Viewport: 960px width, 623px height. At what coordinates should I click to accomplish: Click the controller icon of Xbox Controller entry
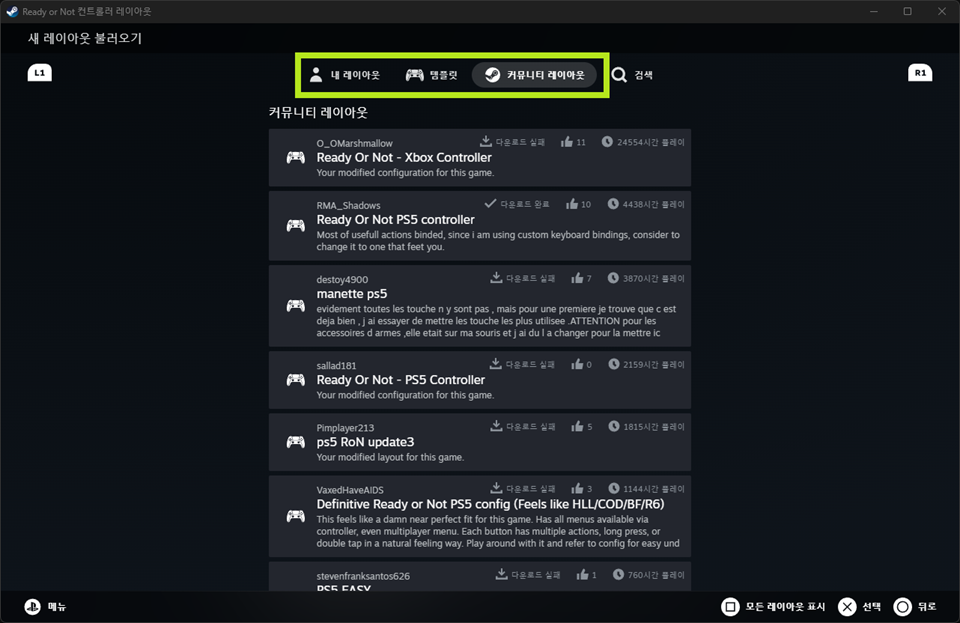coord(296,157)
